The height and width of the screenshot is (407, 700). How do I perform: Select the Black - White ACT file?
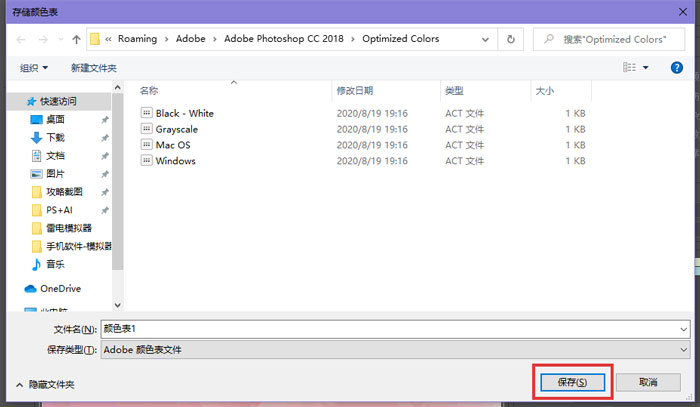point(184,113)
